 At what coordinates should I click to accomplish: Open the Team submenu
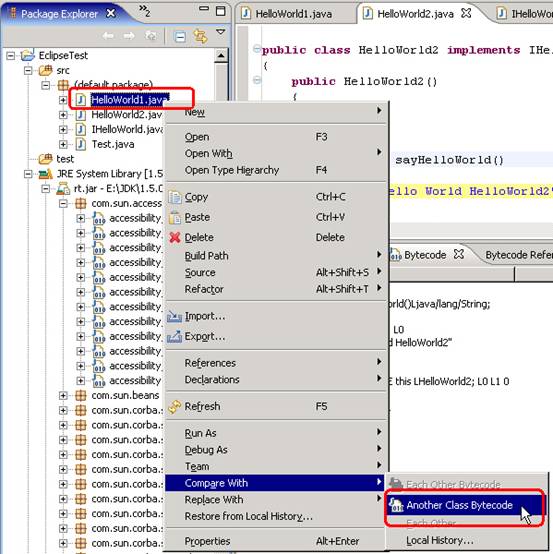(276, 466)
